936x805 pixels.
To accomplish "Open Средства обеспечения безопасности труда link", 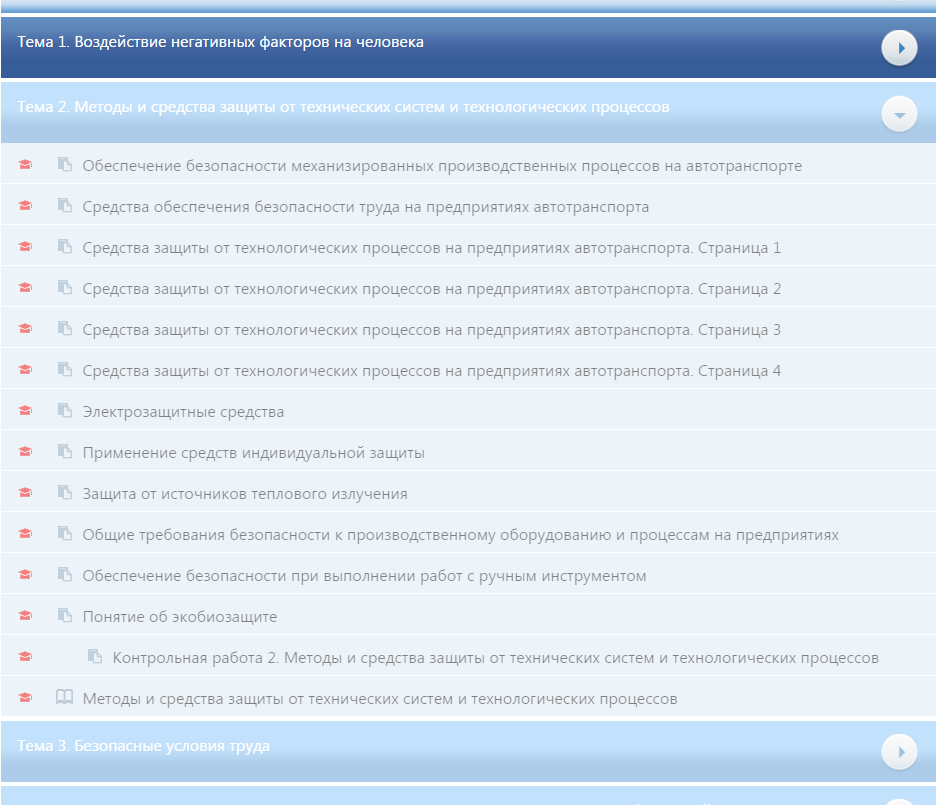I will click(365, 207).
